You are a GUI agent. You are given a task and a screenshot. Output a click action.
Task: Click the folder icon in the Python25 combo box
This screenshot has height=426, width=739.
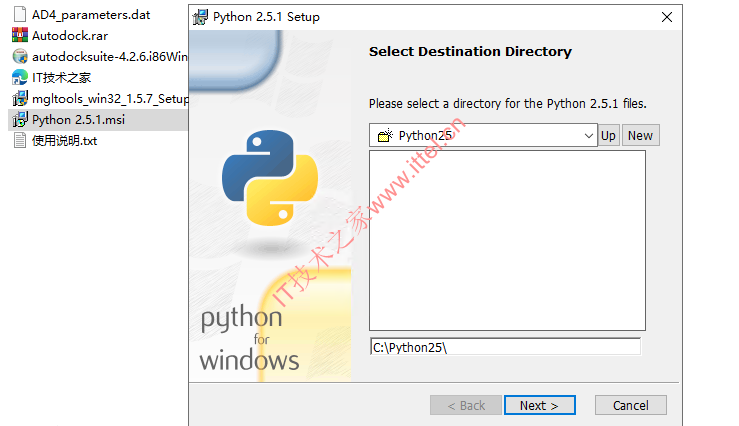(x=385, y=136)
